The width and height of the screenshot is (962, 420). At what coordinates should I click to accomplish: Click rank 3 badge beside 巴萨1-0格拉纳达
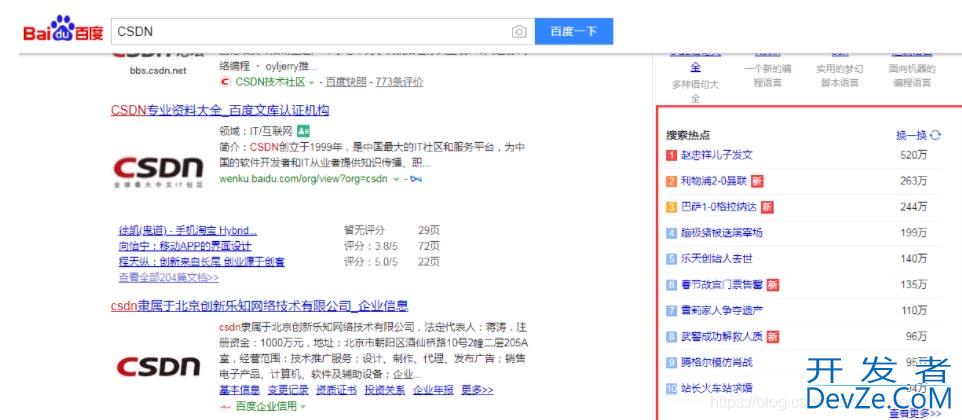671,207
